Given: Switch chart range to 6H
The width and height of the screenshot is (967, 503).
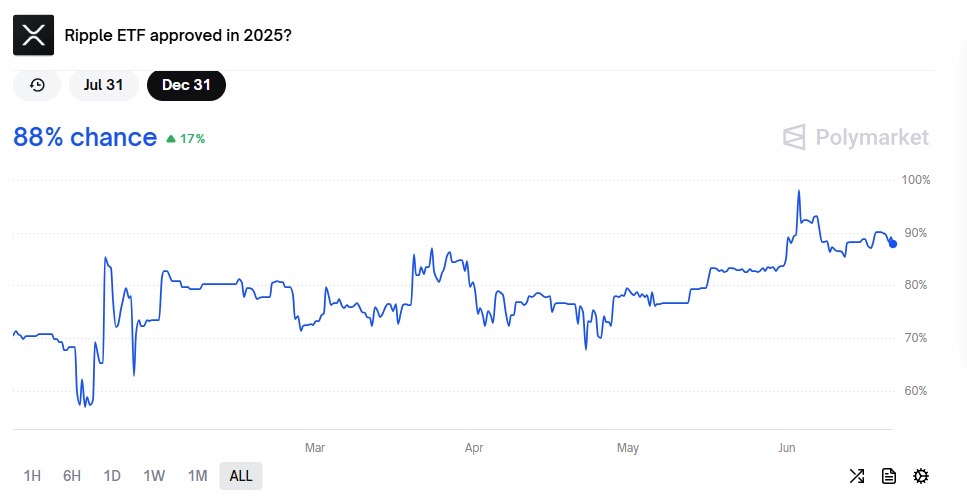Looking at the screenshot, I should click(x=72, y=476).
